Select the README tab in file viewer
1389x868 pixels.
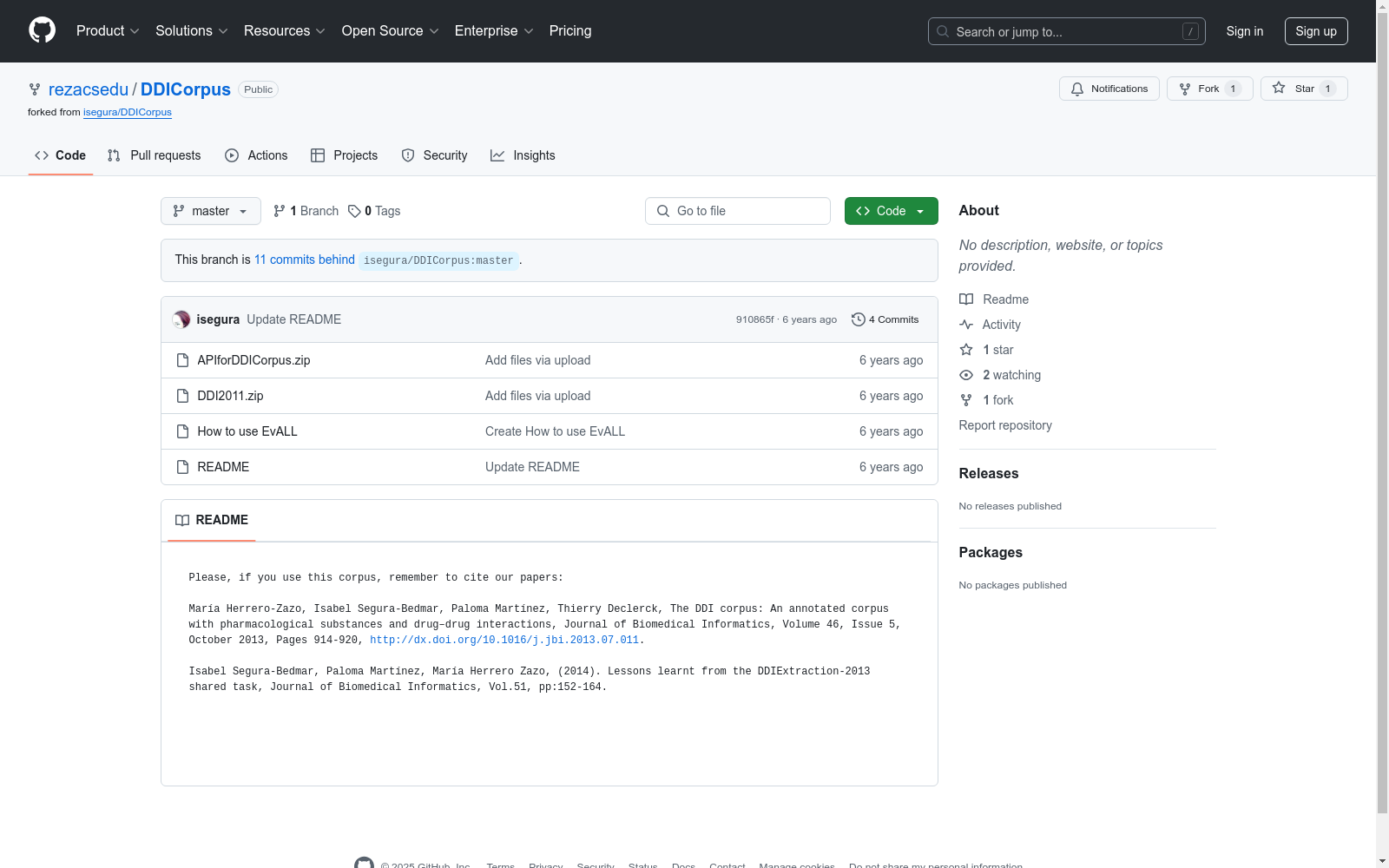click(x=212, y=520)
